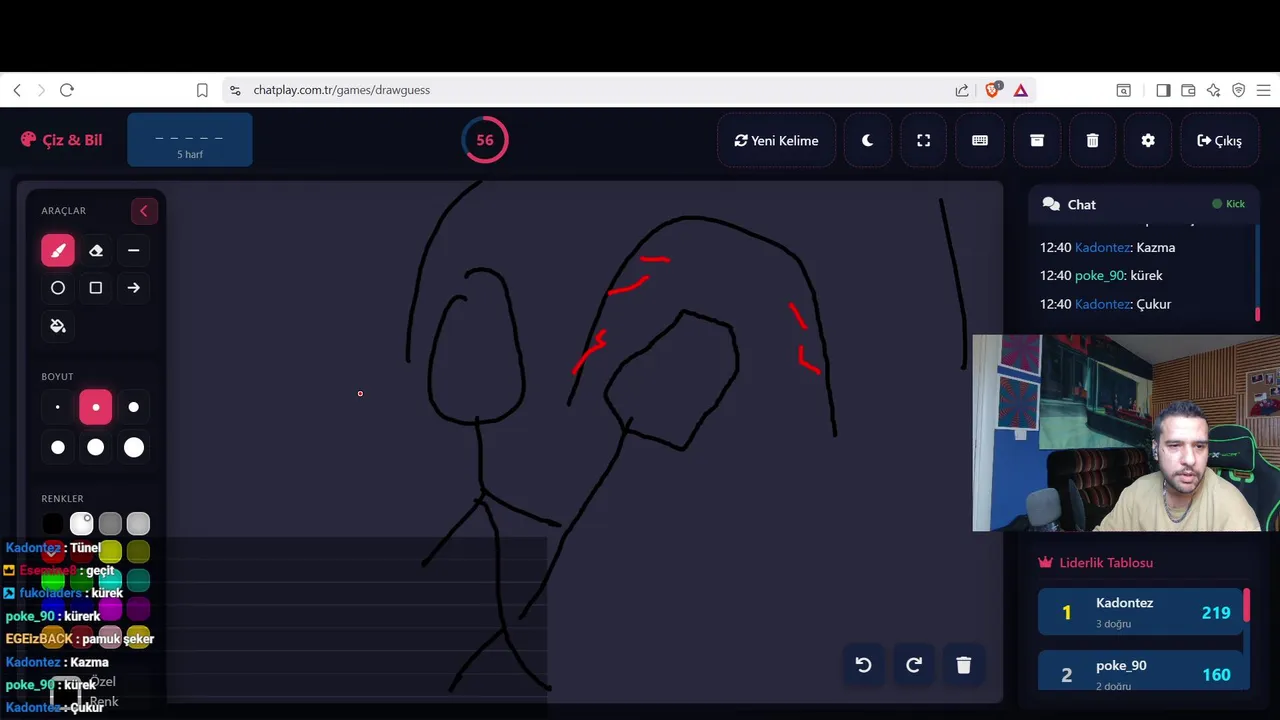Collapse the Araçlar tools panel
Image resolution: width=1280 pixels, height=720 pixels.
(143, 211)
